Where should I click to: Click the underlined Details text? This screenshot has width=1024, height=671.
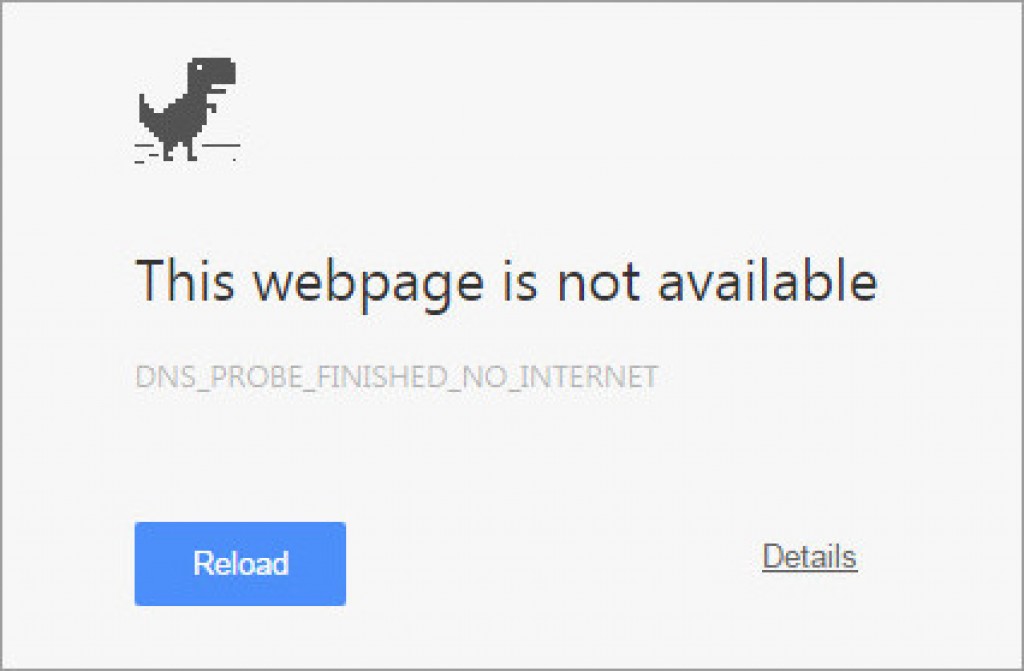[810, 557]
